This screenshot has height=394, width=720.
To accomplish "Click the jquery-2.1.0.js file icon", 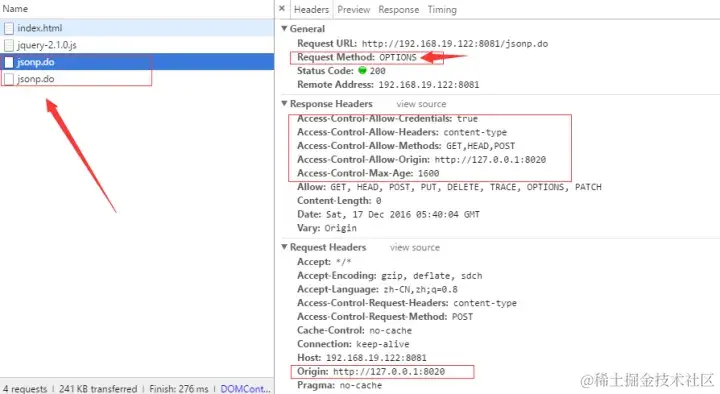I will point(9,45).
